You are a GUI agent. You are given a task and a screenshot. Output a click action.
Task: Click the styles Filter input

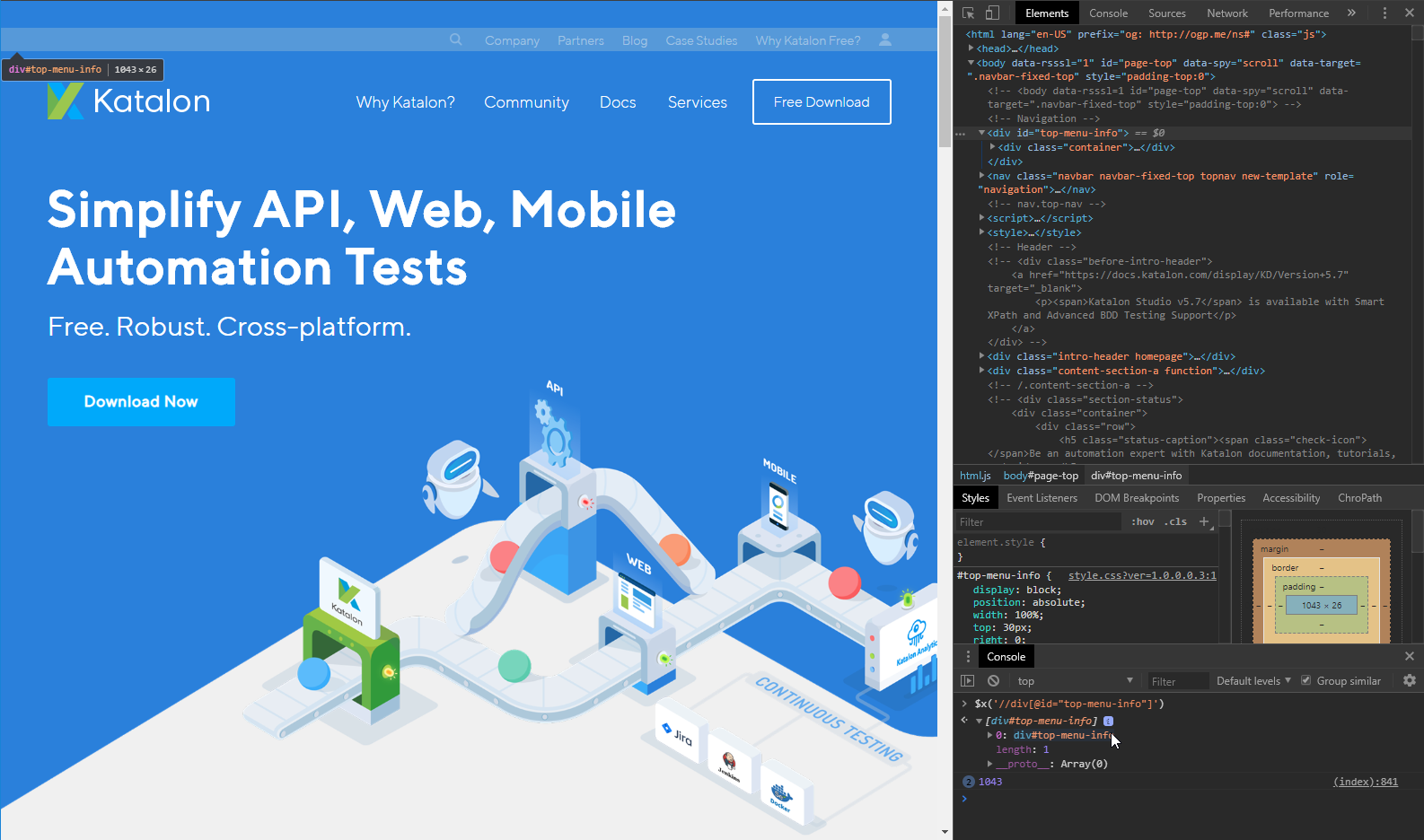(x=1038, y=521)
